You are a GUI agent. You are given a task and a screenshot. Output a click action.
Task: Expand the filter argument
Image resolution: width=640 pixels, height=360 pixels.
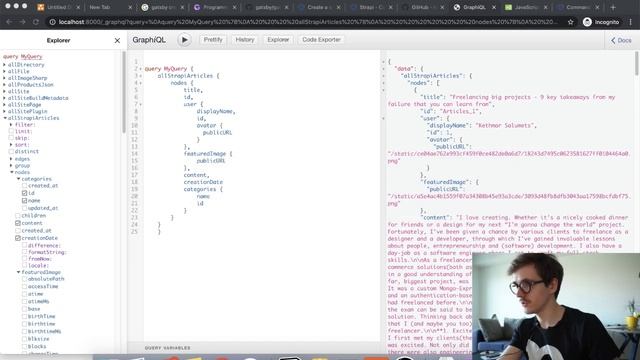coord(11,124)
